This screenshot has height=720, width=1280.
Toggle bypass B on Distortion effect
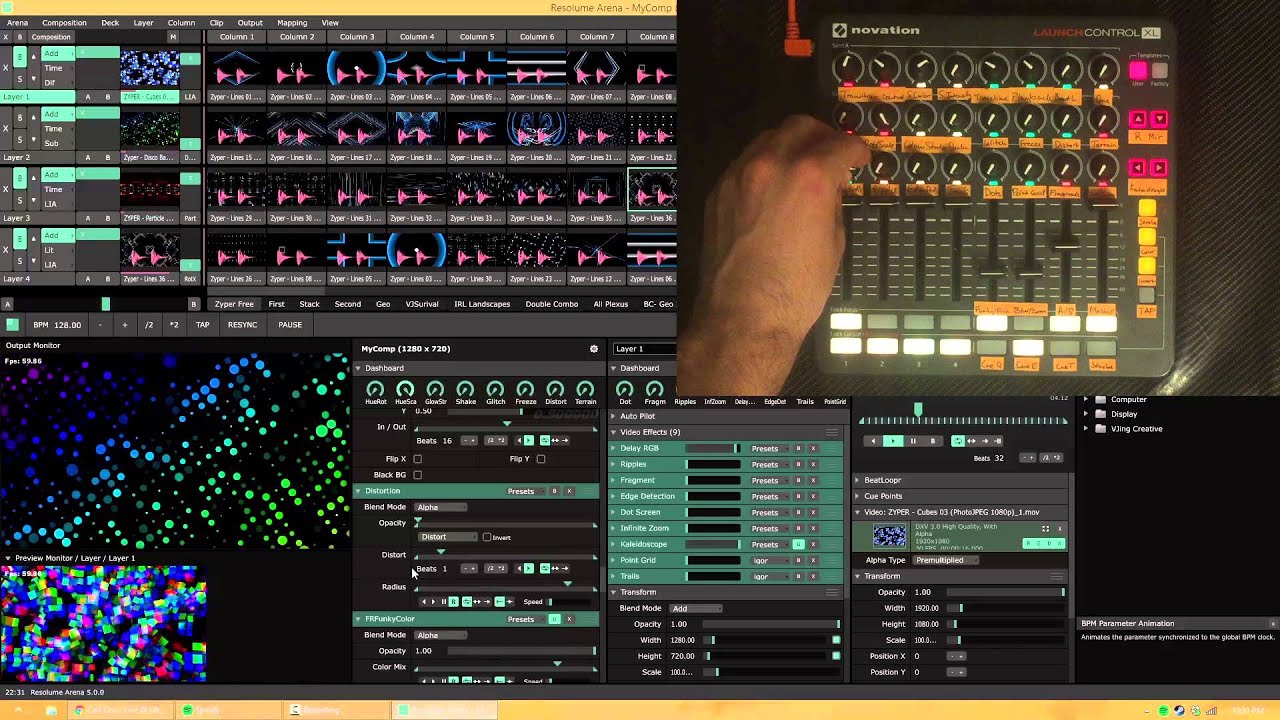coord(554,491)
